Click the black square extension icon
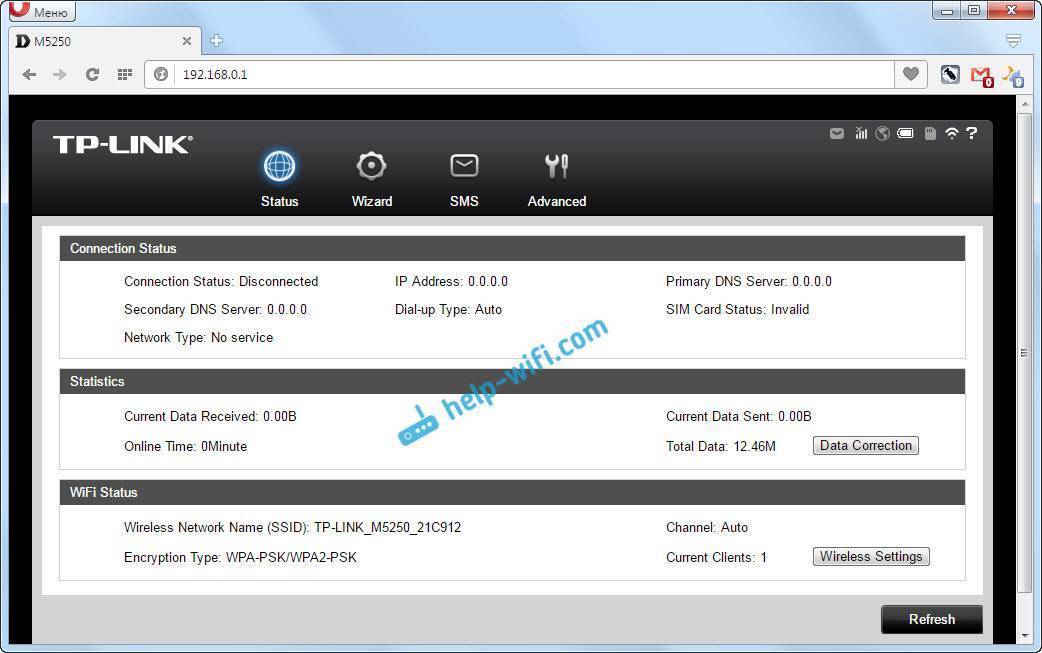1042x653 pixels. pos(950,74)
